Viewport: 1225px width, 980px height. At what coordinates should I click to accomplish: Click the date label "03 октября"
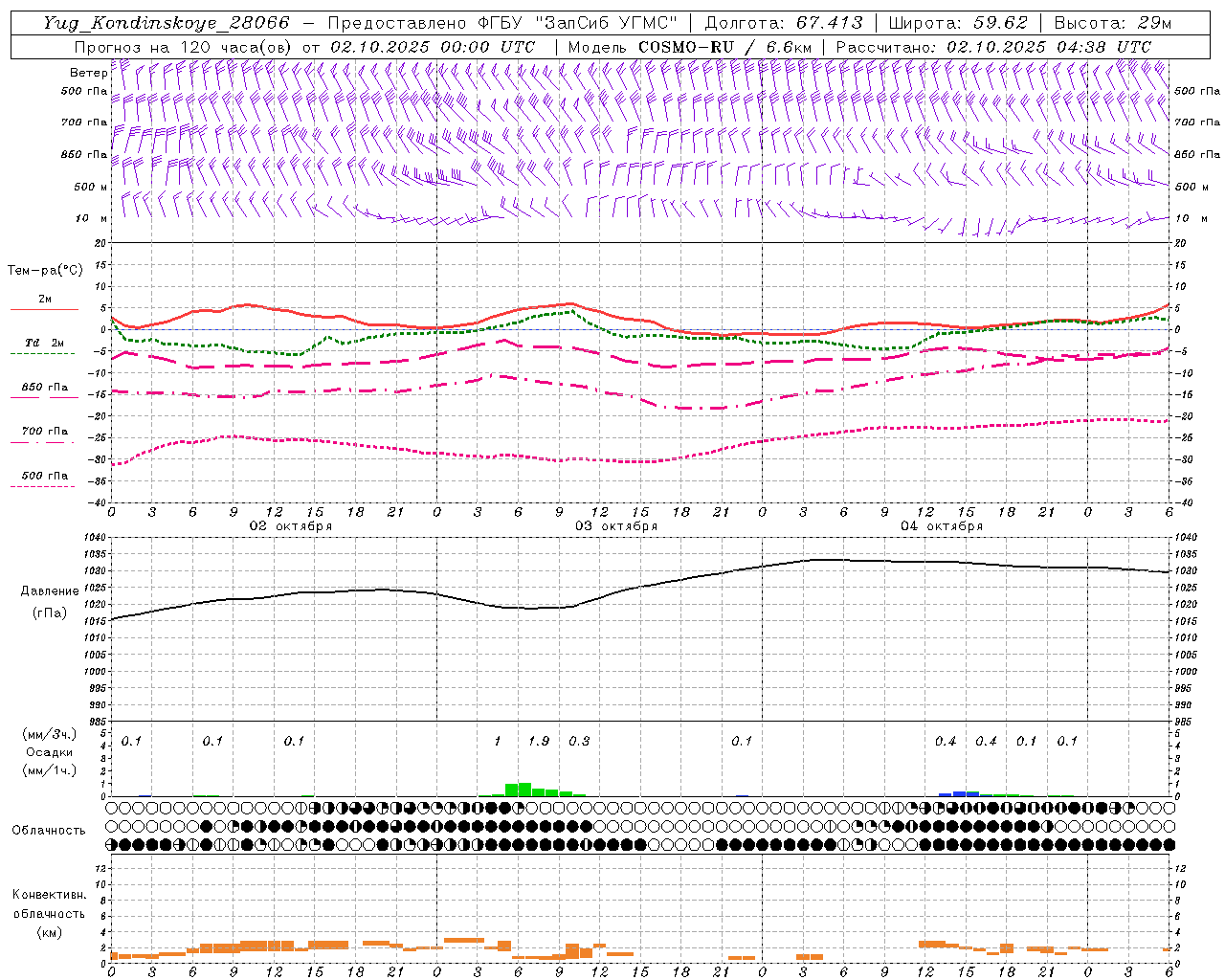click(616, 526)
